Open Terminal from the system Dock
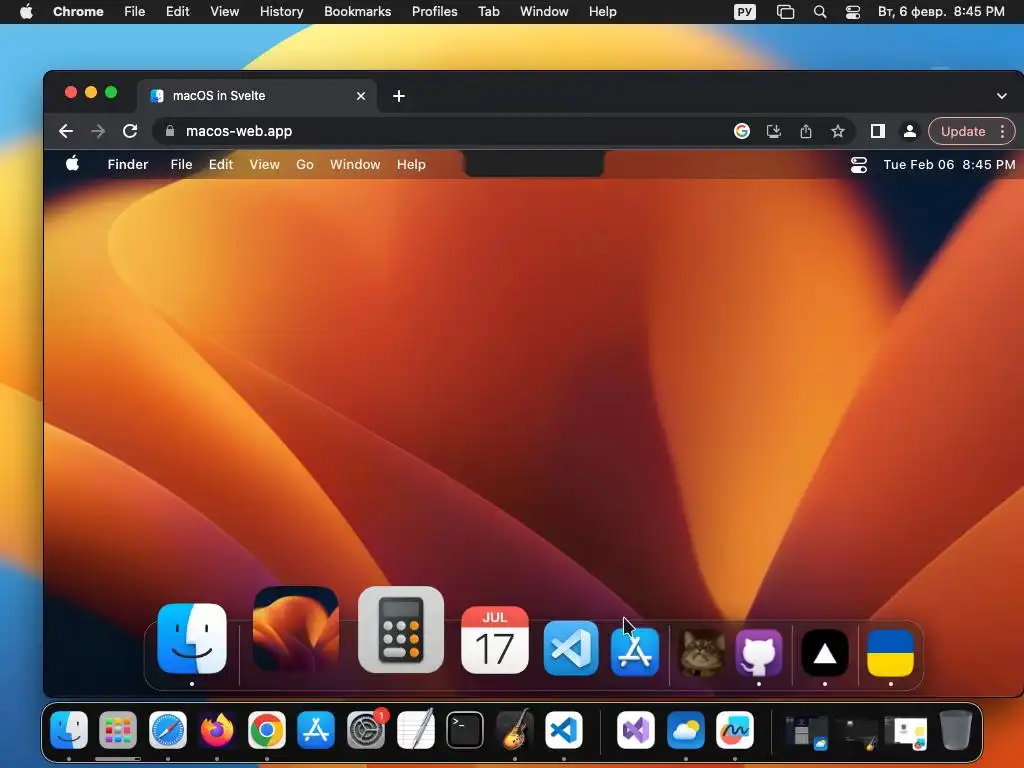The width and height of the screenshot is (1024, 768). [465, 730]
